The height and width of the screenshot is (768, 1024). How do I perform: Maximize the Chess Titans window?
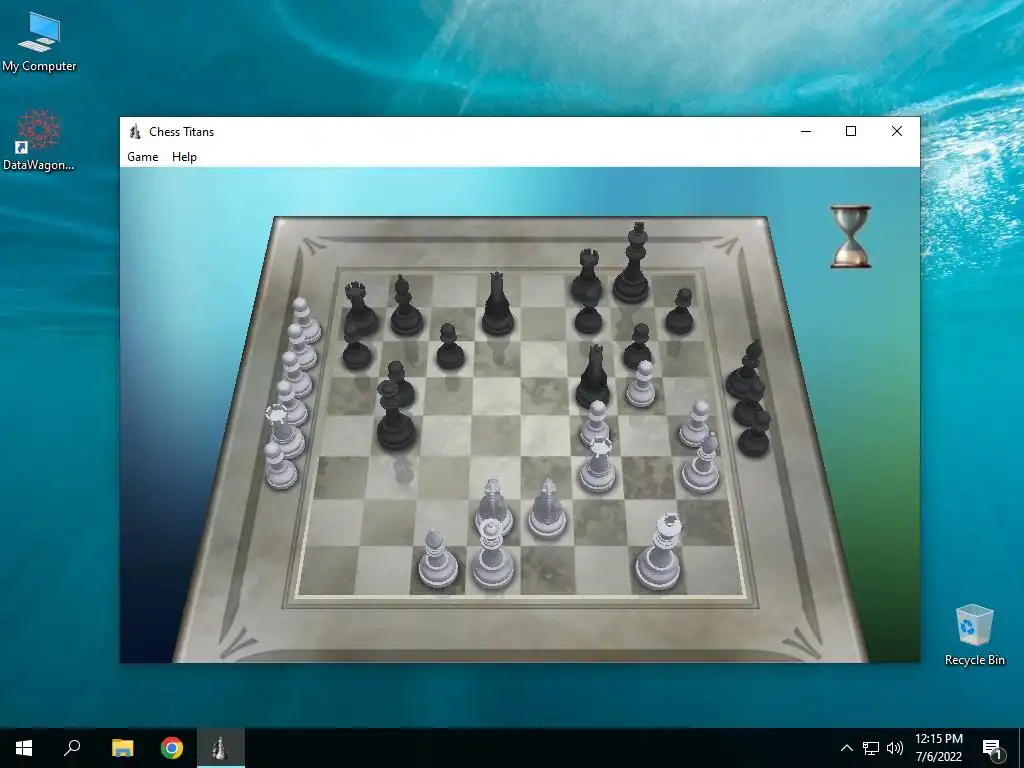[851, 131]
